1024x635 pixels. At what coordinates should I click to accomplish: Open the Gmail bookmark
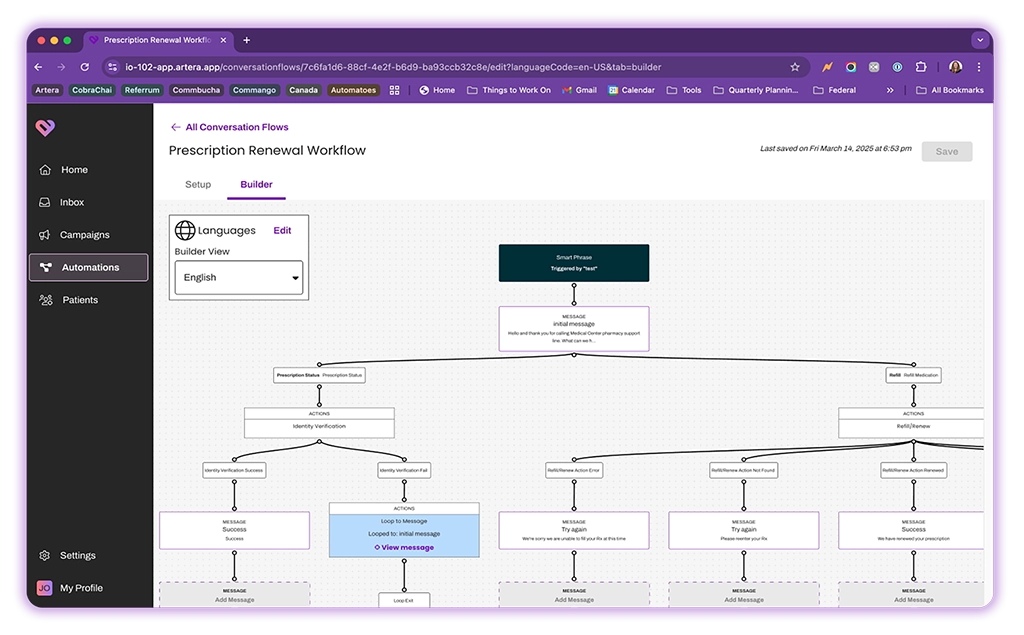click(x=579, y=91)
